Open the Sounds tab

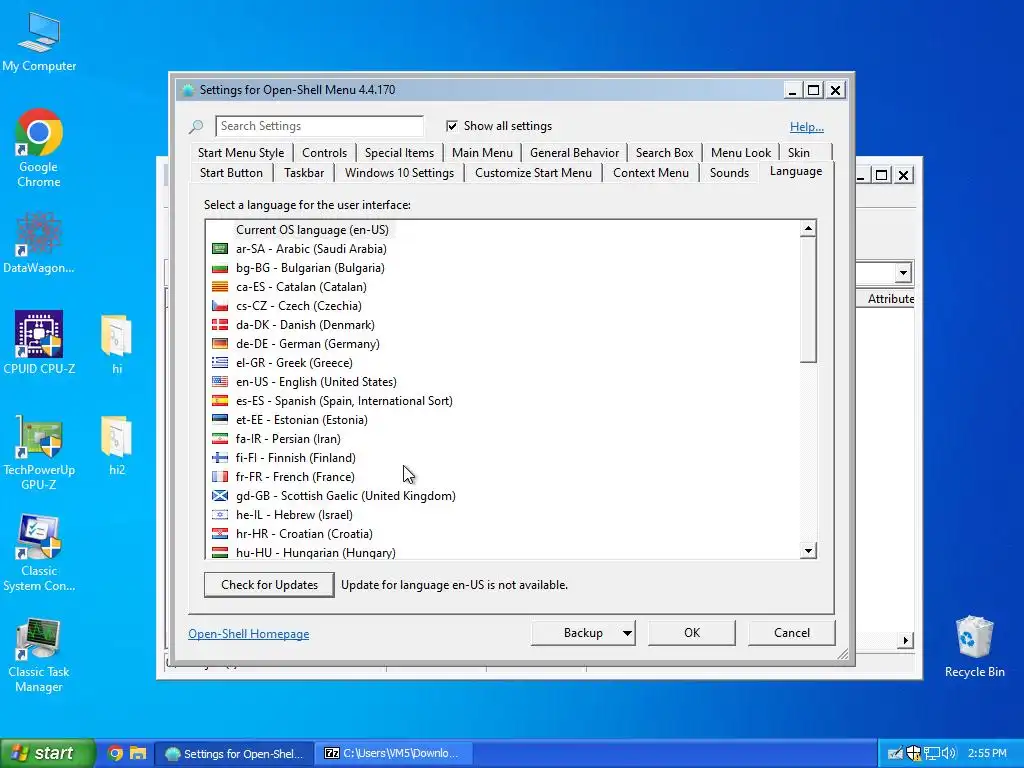(729, 173)
